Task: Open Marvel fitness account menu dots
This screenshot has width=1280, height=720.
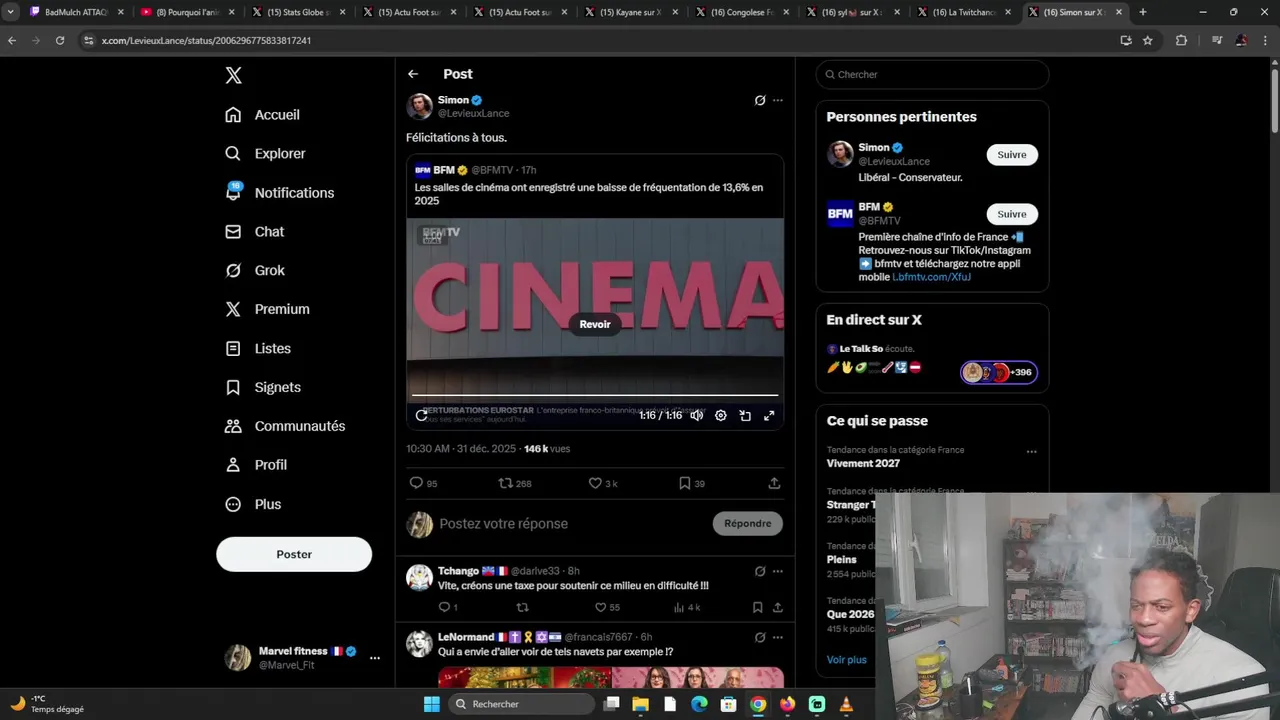Action: (375, 658)
